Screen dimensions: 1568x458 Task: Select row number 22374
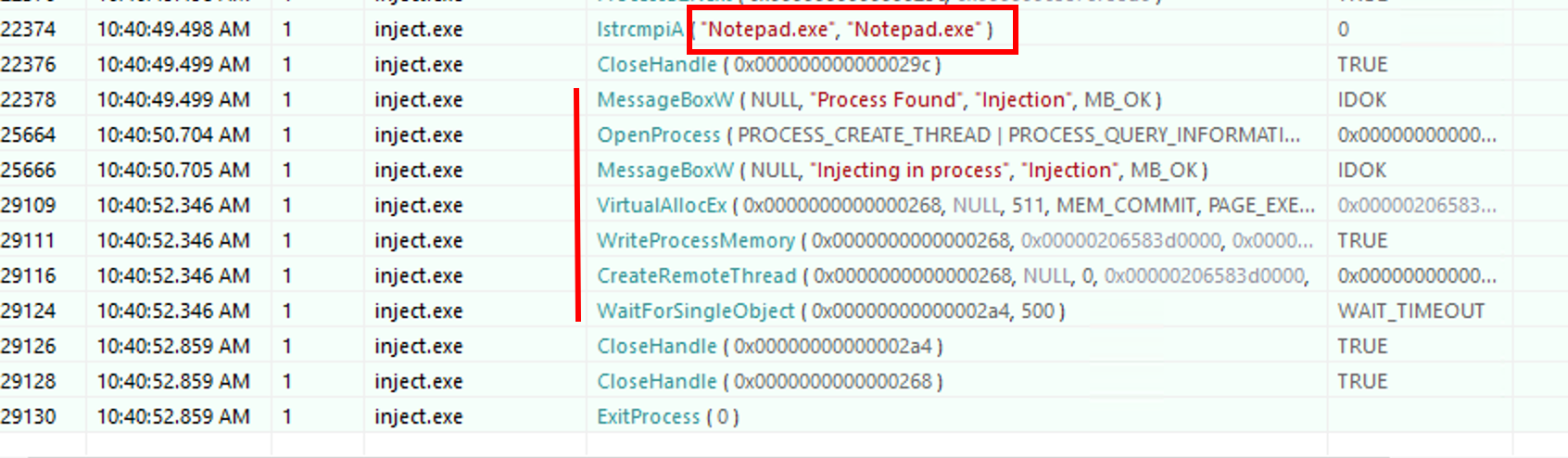pyautogui.click(x=29, y=30)
